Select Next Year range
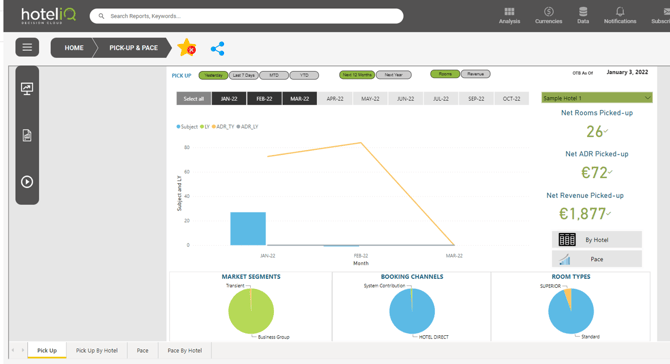Screen dimensions: 670x364 [394, 75]
